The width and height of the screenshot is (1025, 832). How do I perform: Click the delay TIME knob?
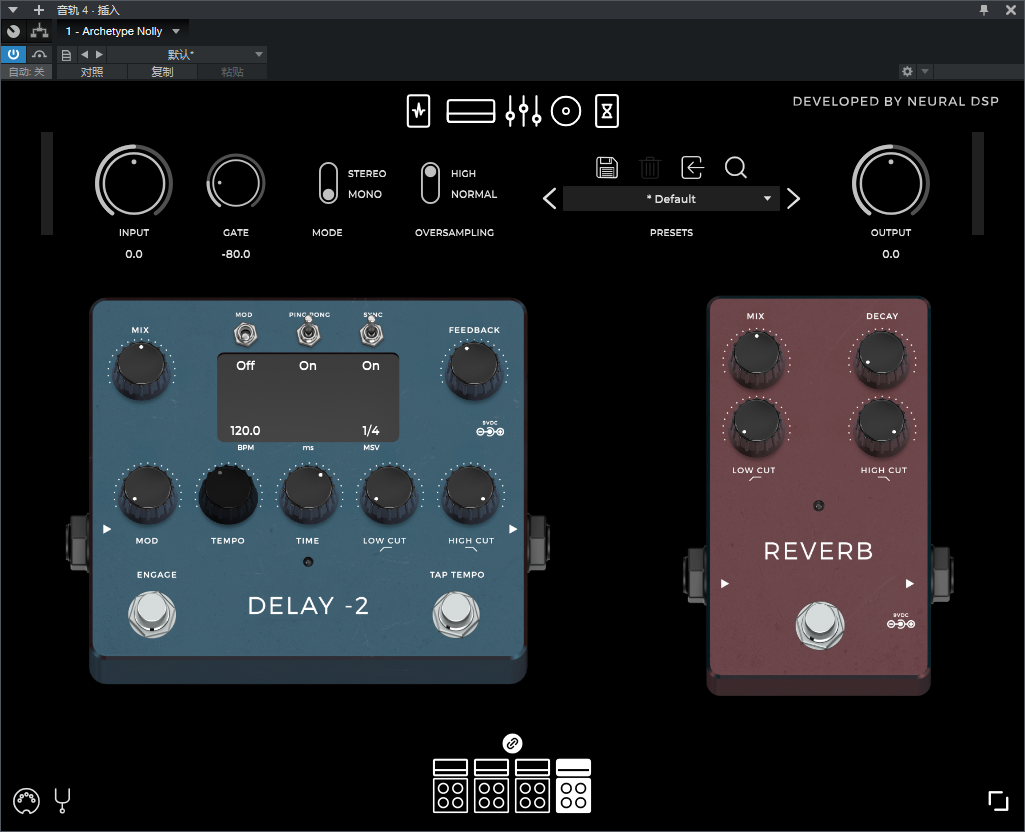point(308,494)
